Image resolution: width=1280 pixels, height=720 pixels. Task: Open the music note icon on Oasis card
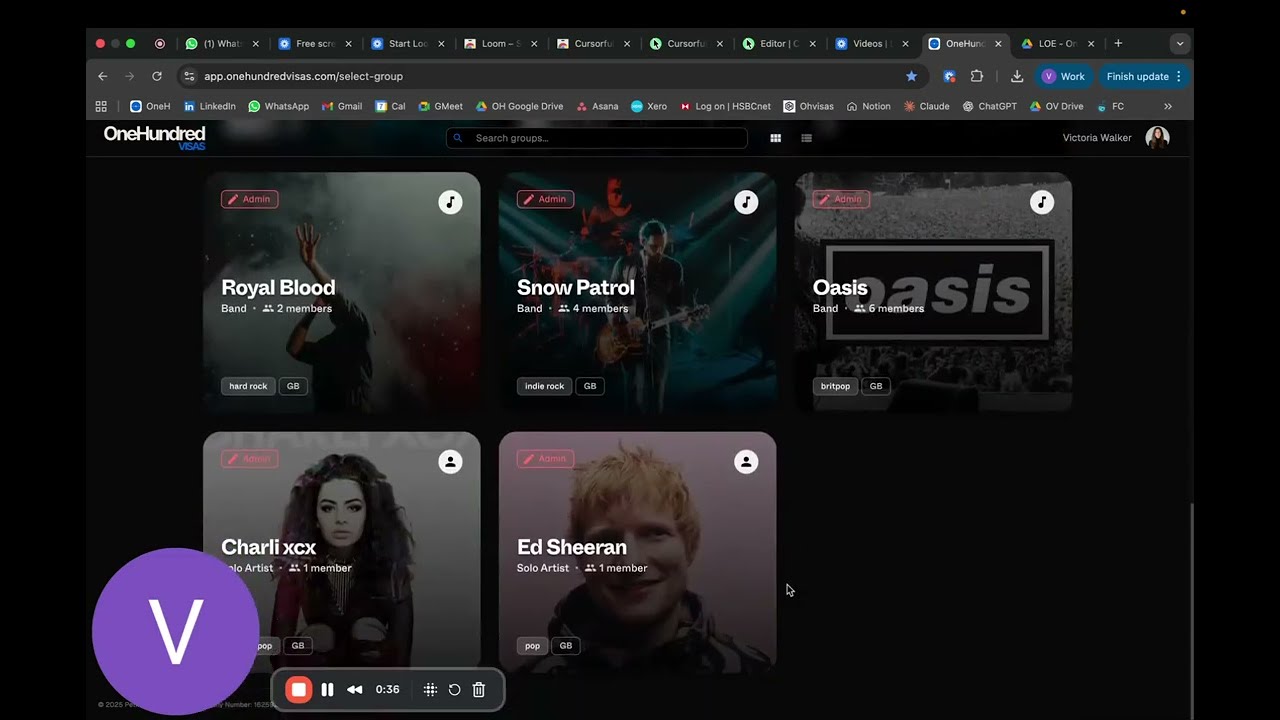[x=1042, y=202]
